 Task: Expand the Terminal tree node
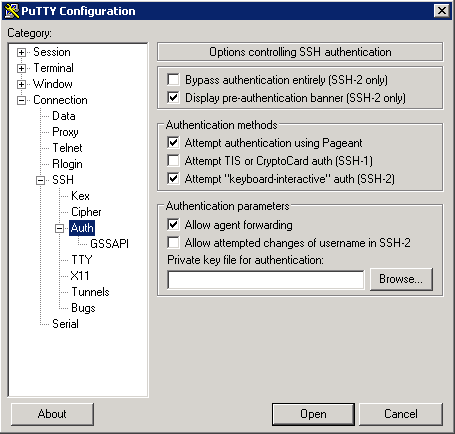tap(21, 68)
